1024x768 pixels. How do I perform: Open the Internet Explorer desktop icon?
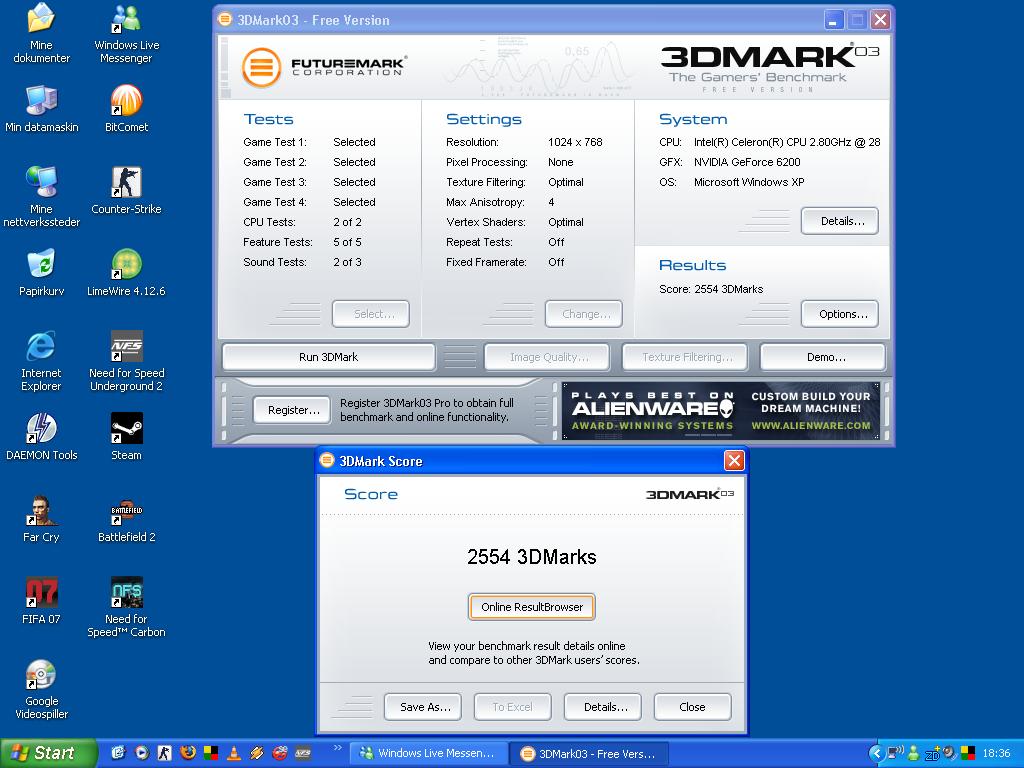click(x=41, y=360)
